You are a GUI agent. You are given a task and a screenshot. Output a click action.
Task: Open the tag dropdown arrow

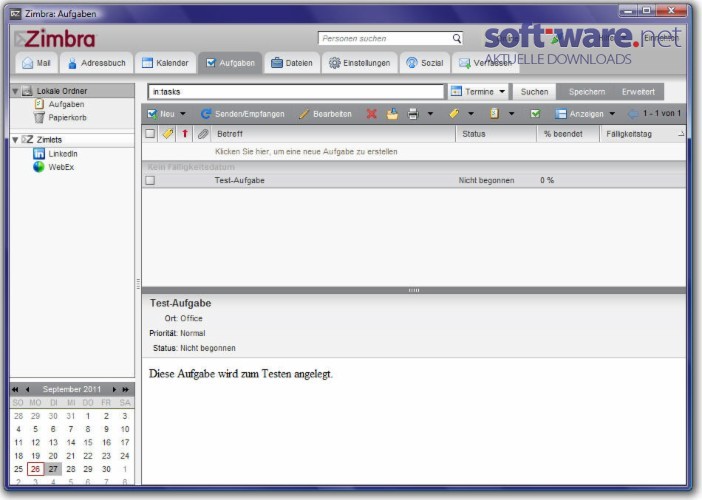point(471,114)
